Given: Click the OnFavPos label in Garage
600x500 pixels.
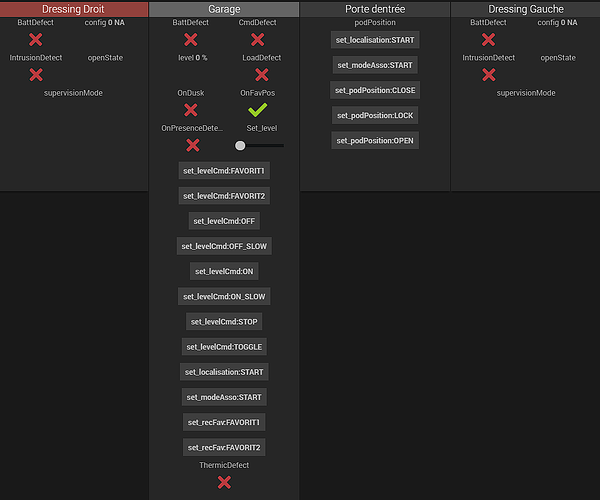Looking at the screenshot, I should point(258,93).
